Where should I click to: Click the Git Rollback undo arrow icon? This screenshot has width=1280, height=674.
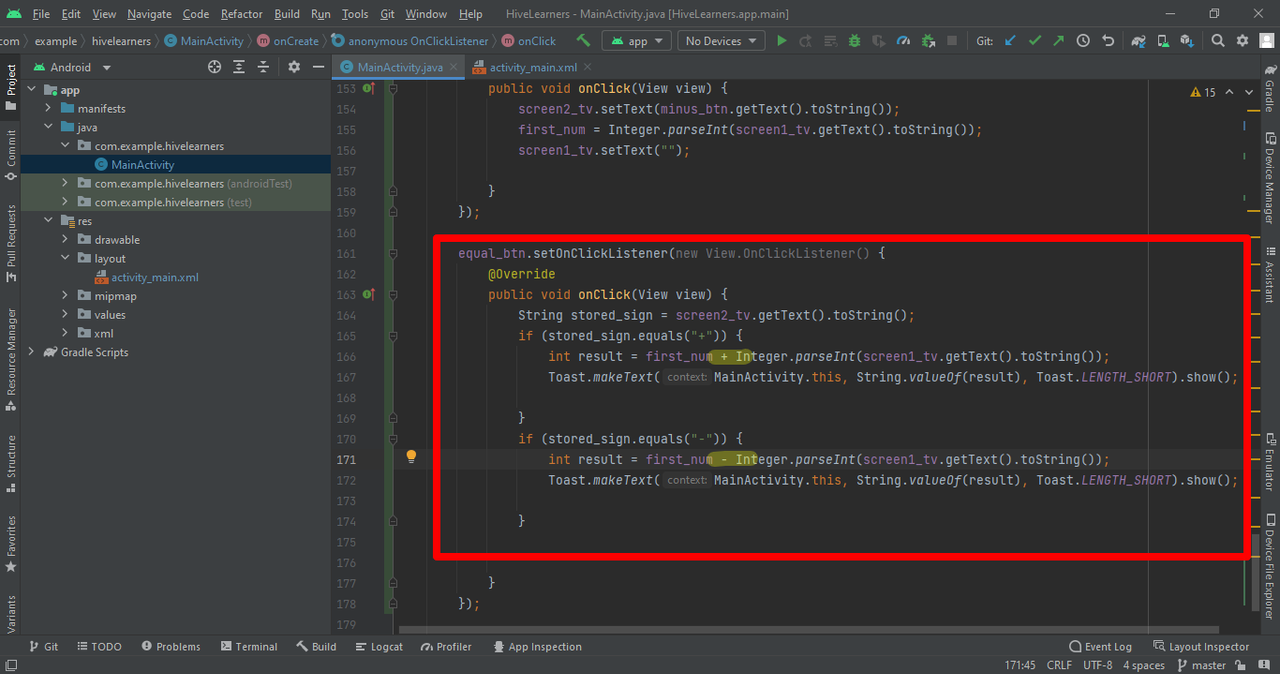[x=1108, y=41]
